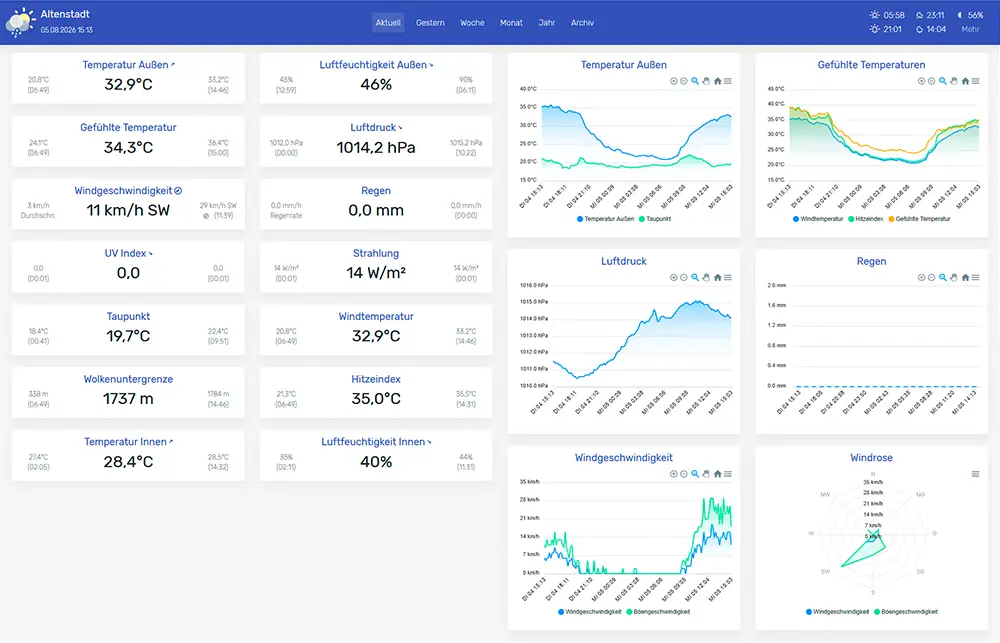Click the moon phase icon beside 56%
This screenshot has width=1000, height=643.
(959, 15)
